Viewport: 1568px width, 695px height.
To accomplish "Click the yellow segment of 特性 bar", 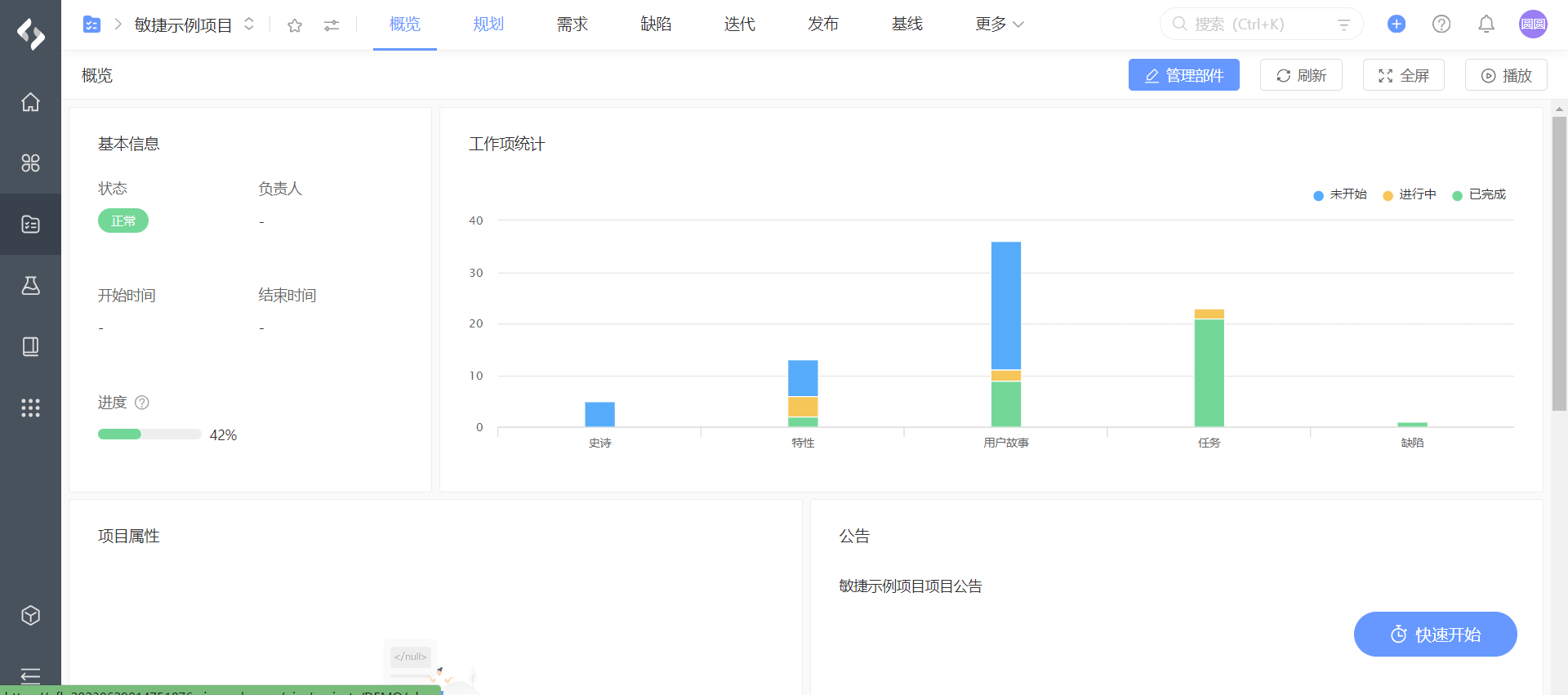I will coord(803,407).
